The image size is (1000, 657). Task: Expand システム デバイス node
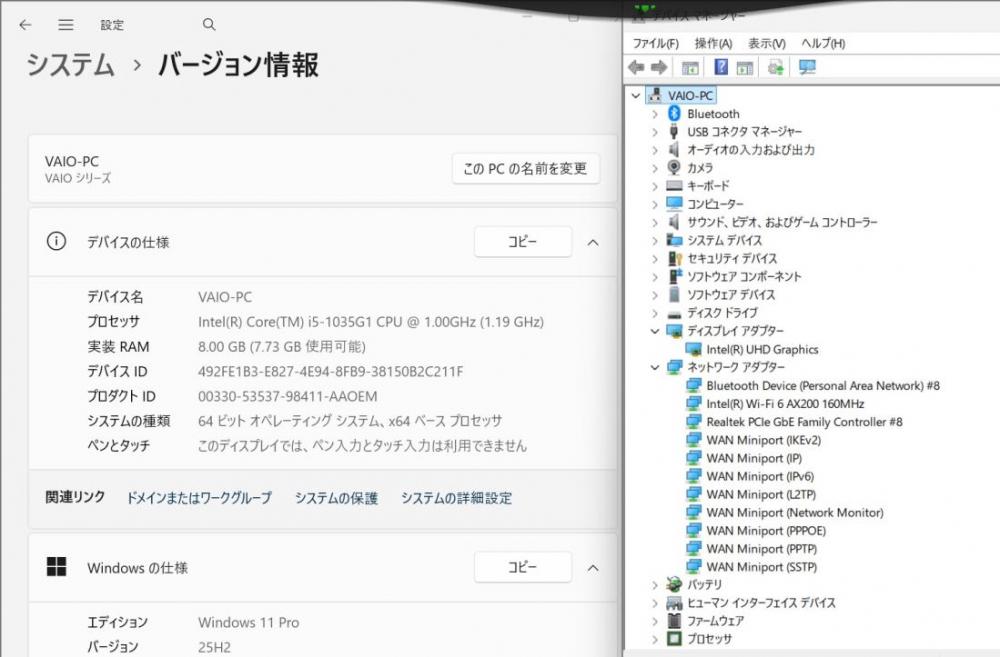pyautogui.click(x=654, y=241)
